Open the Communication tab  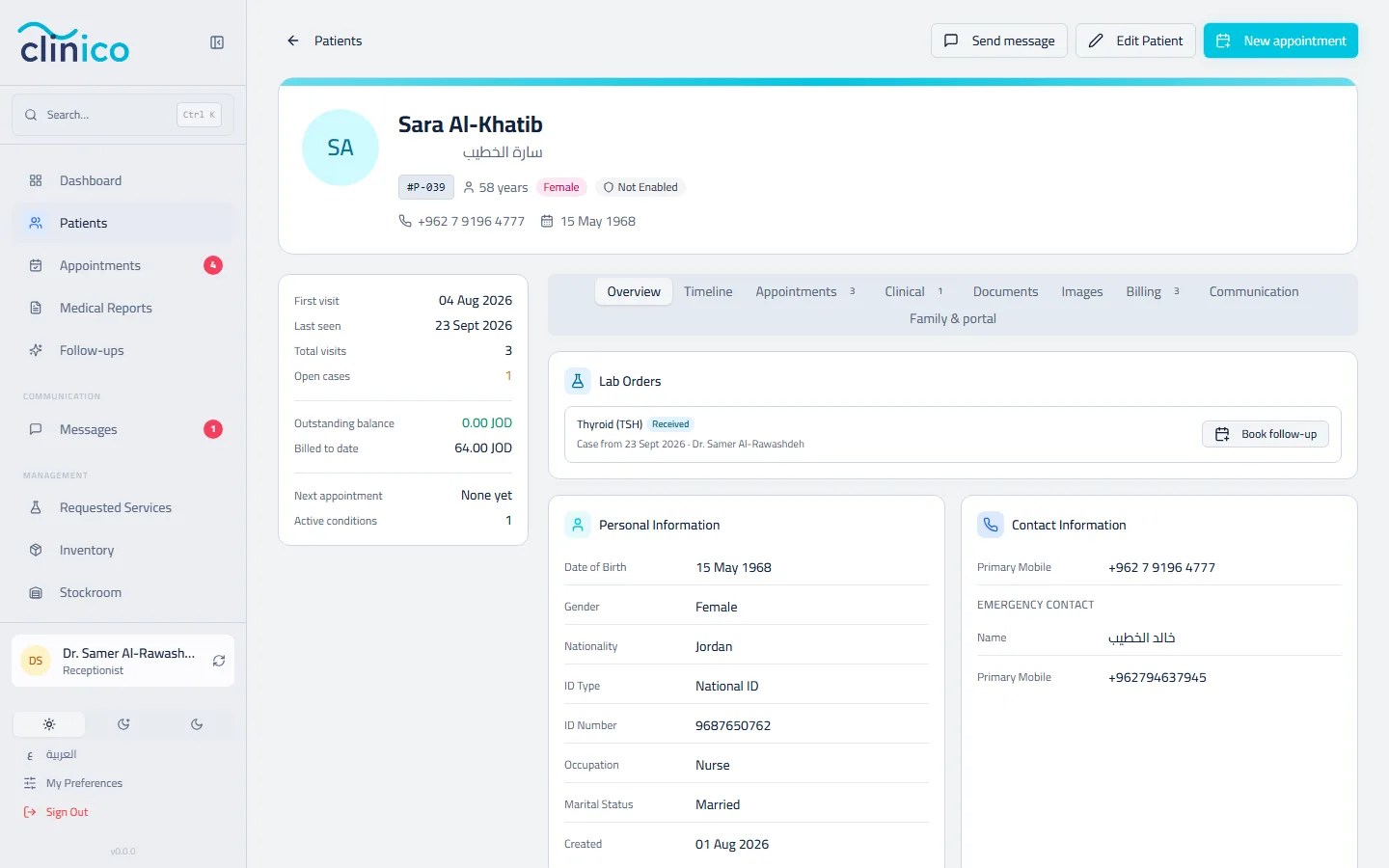(x=1254, y=291)
